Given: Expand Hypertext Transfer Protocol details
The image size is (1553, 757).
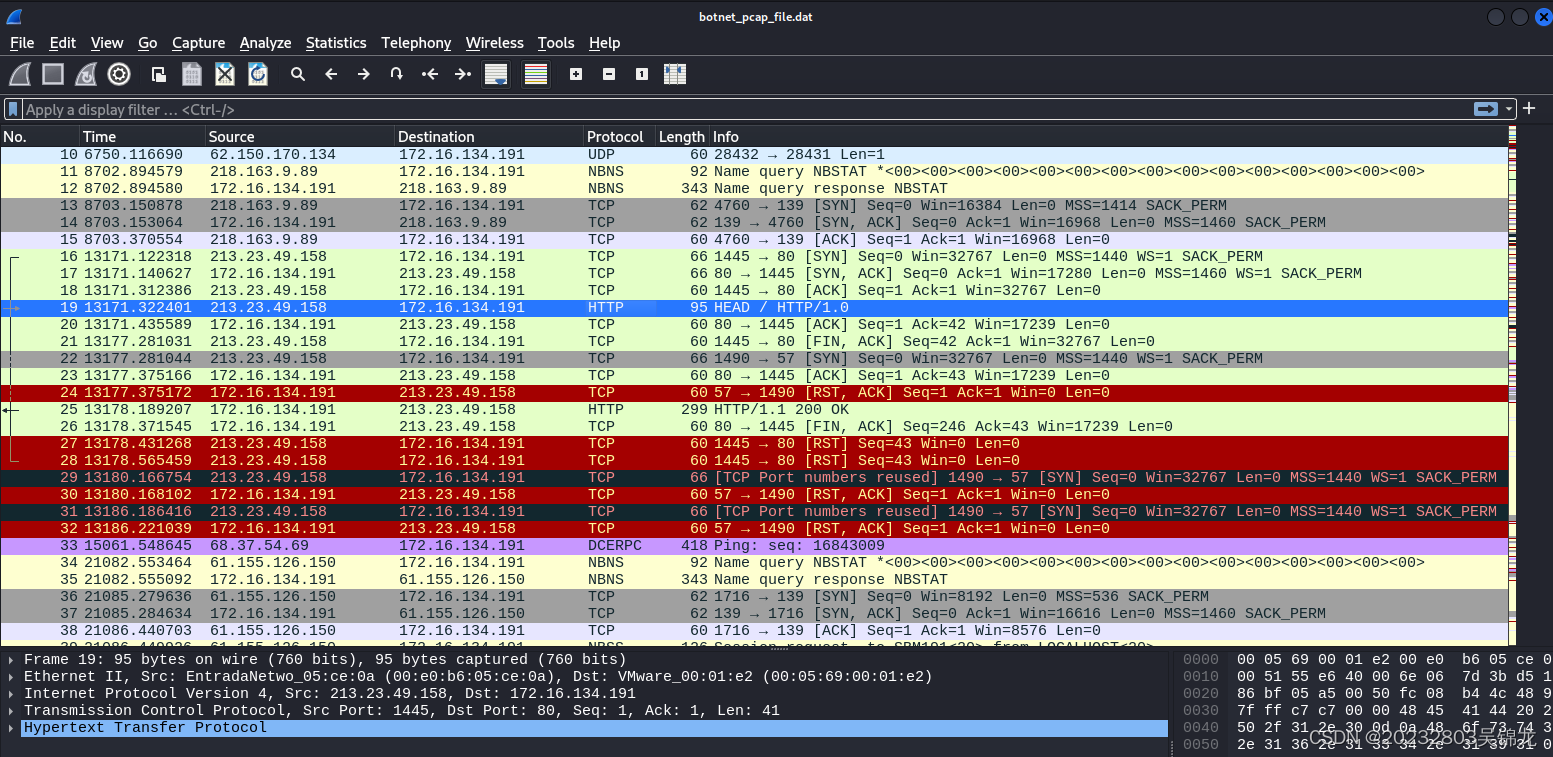Looking at the screenshot, I should pos(11,728).
